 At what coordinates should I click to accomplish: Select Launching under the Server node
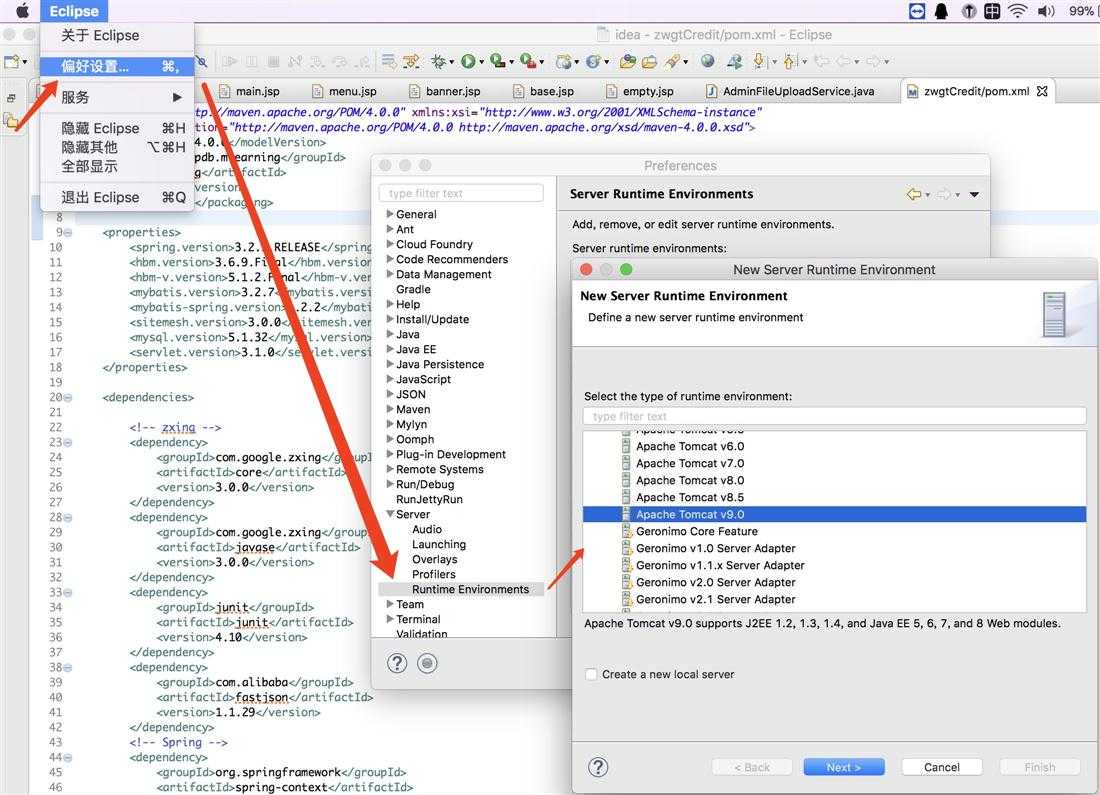pos(438,545)
